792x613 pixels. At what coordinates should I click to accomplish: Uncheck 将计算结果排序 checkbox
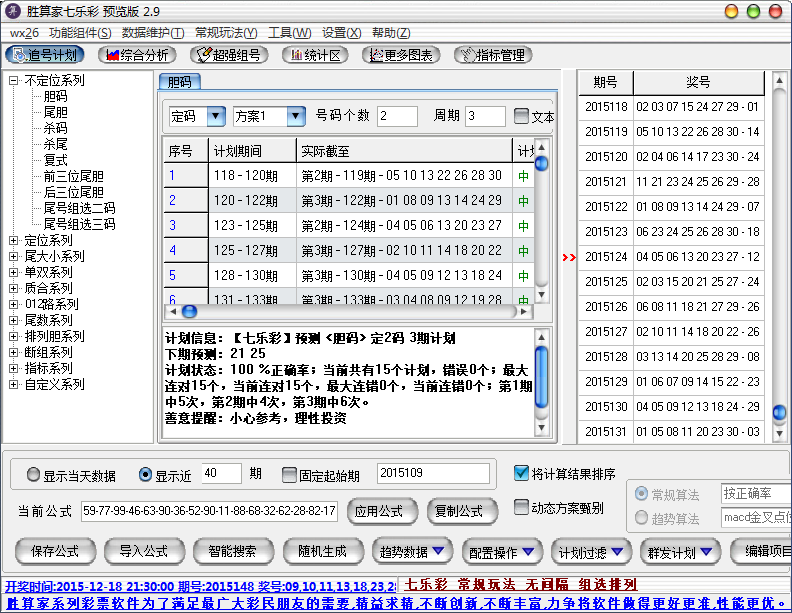(x=520, y=473)
